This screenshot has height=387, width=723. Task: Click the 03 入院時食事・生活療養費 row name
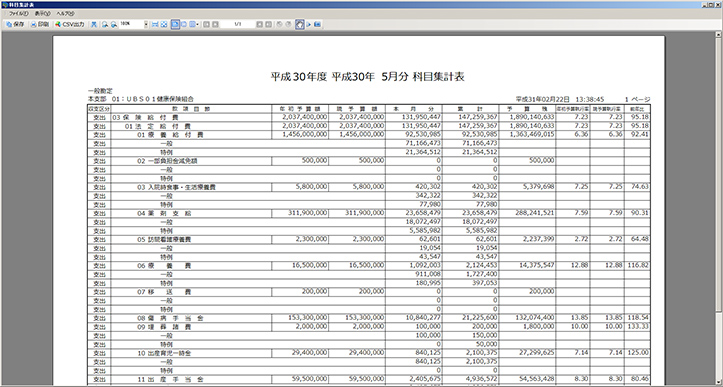177,187
